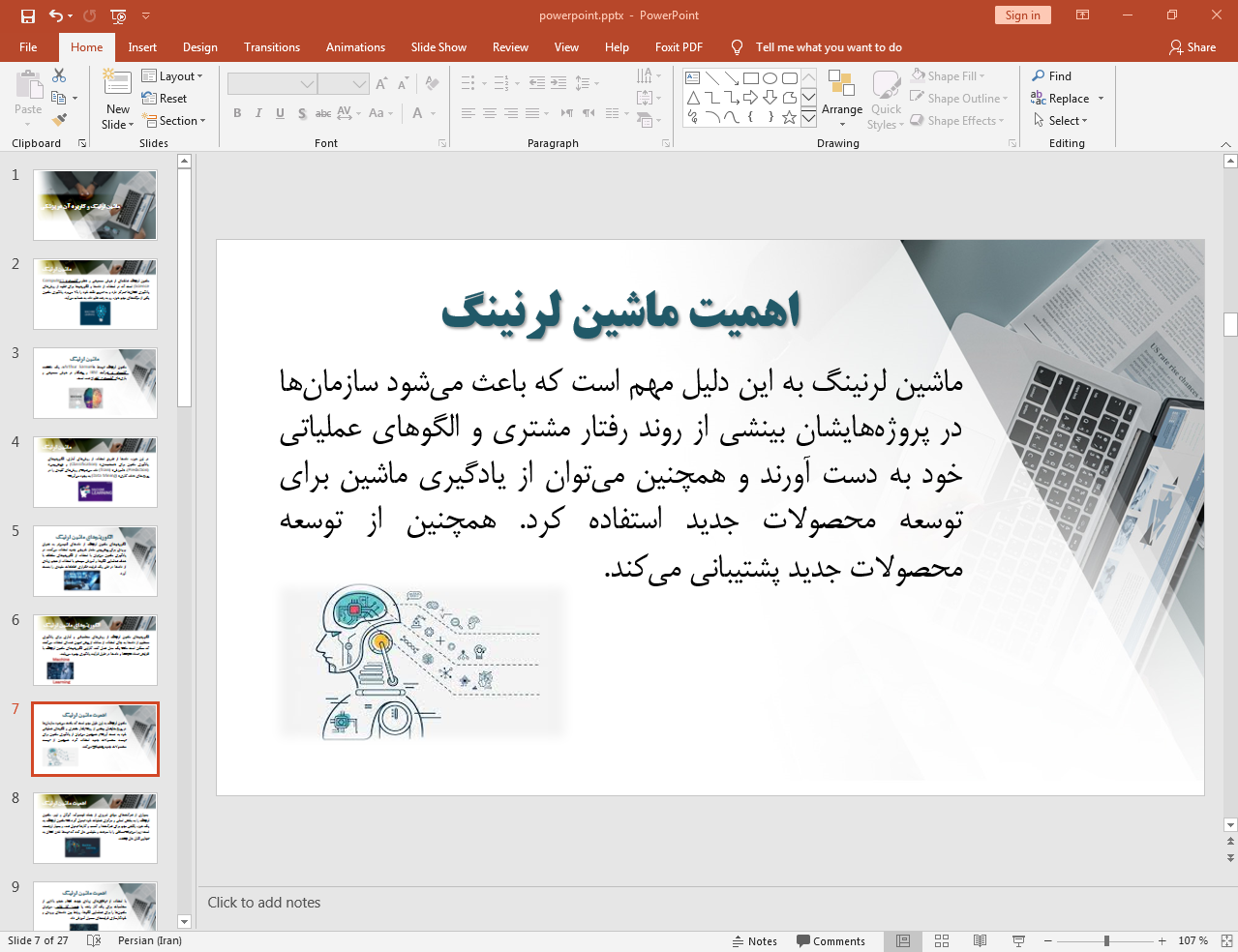Open the Font Color picker
This screenshot has height=952, width=1238.
click(x=418, y=113)
